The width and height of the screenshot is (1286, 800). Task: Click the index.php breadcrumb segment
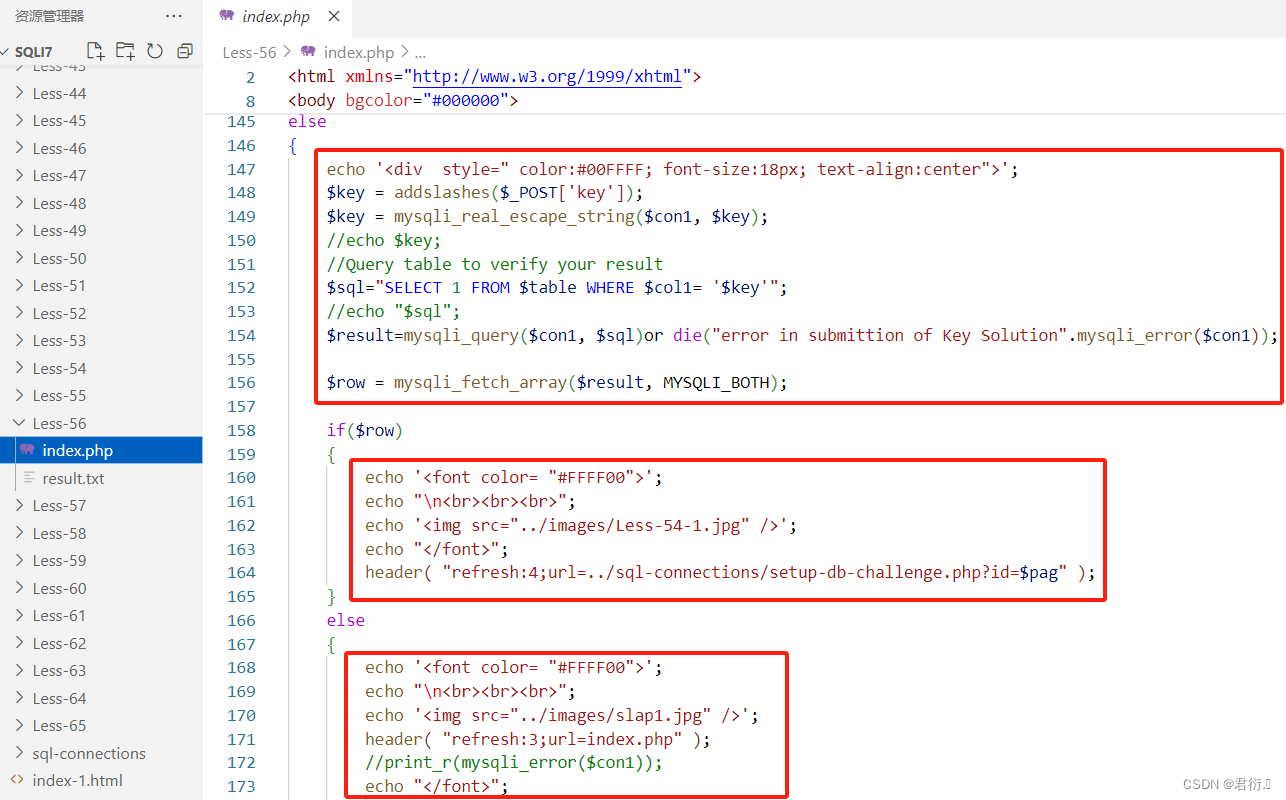point(348,52)
